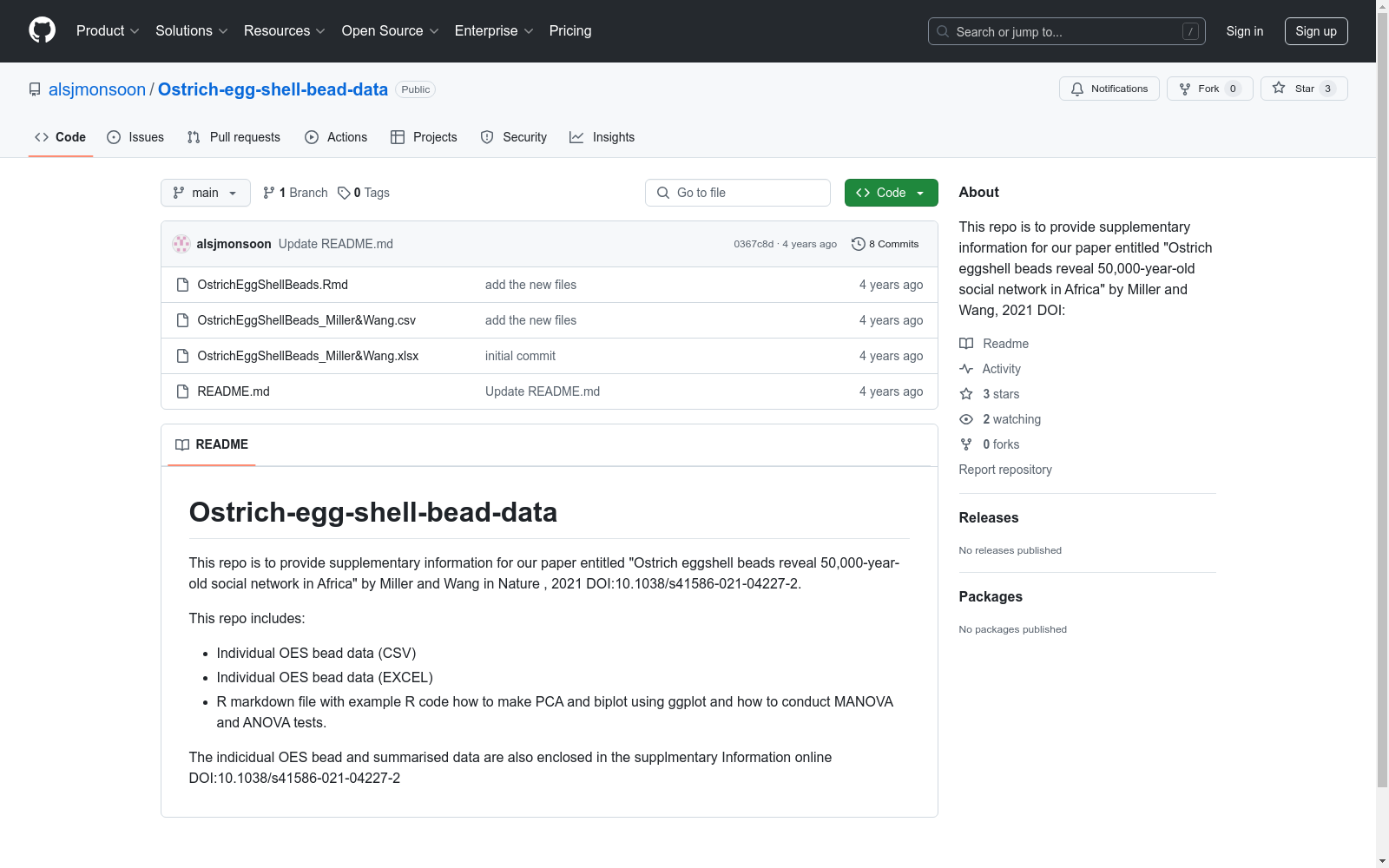The height and width of the screenshot is (868, 1389).
Task: Focus the Go to file input
Action: click(738, 193)
